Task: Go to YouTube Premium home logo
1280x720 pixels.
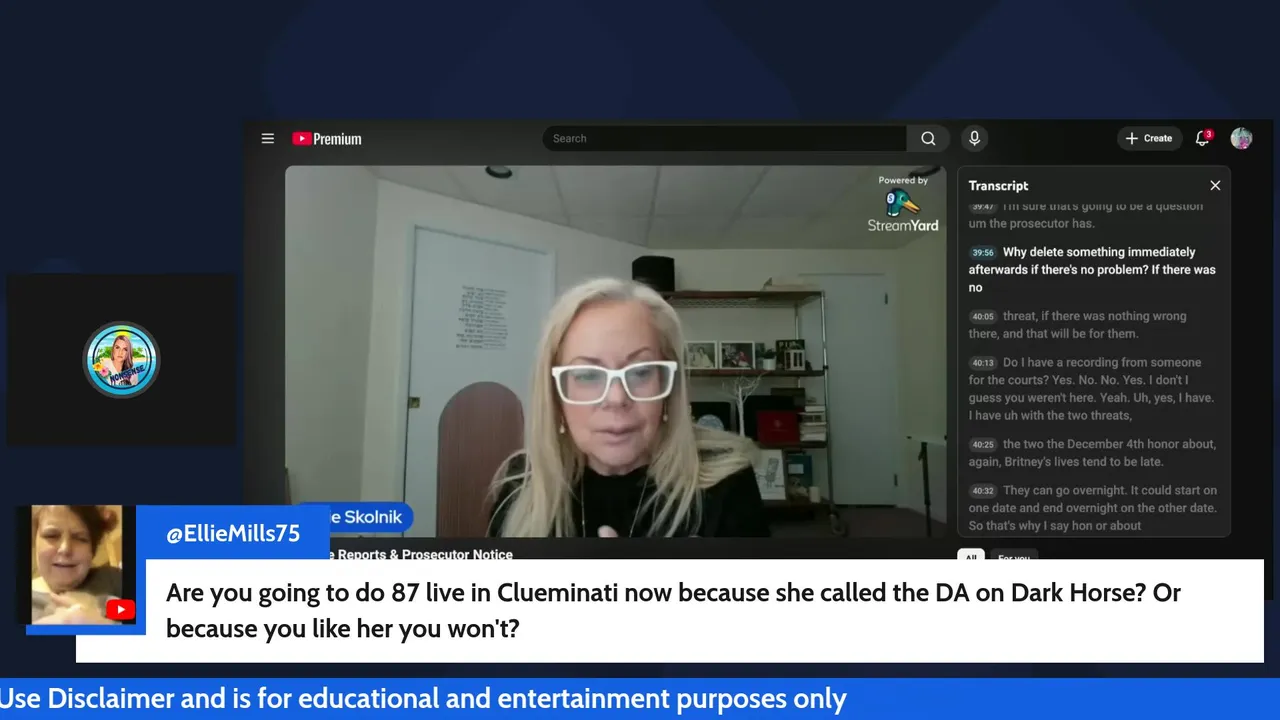Action: tap(327, 139)
